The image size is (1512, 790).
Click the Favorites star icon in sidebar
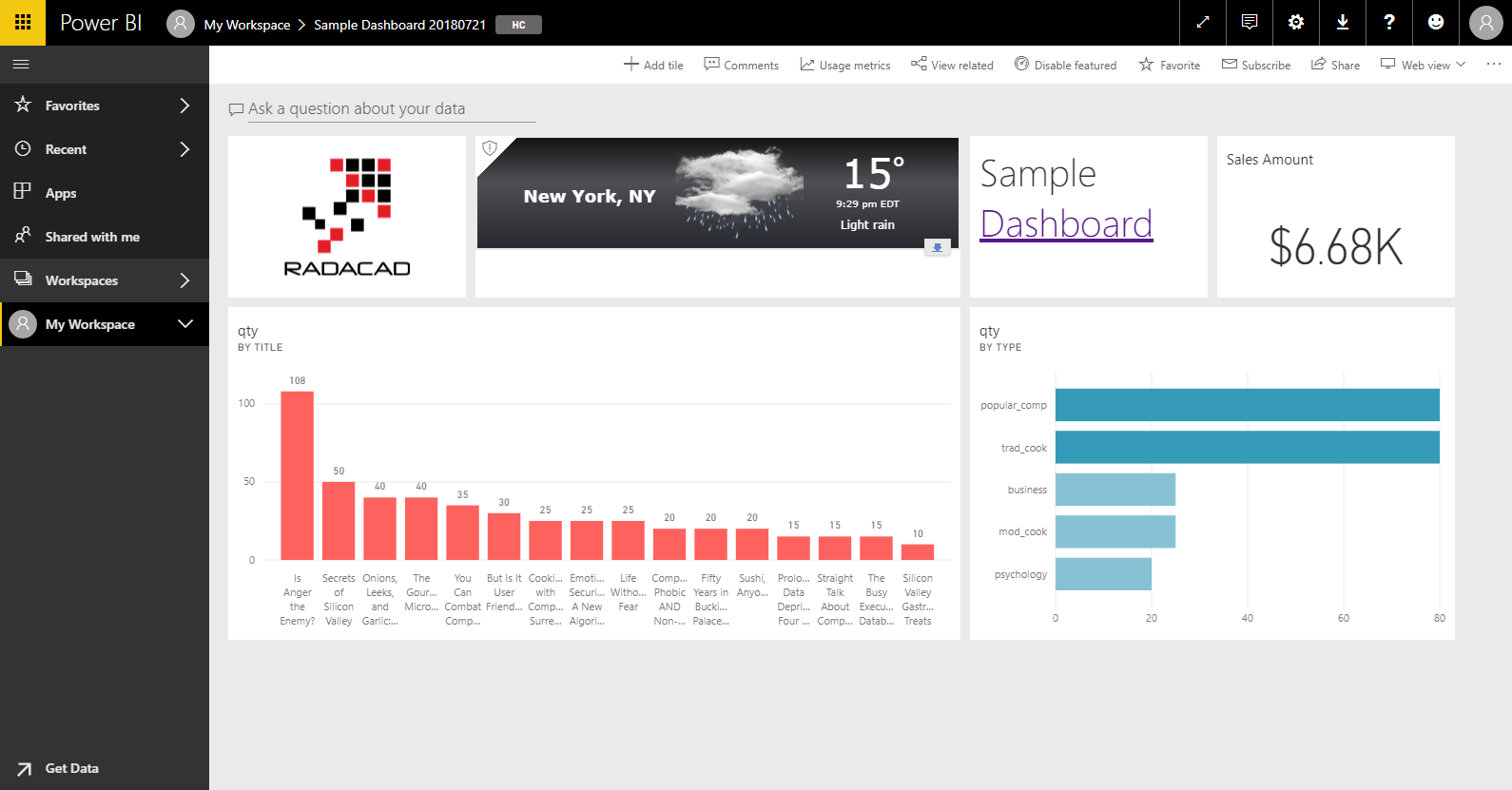point(23,105)
